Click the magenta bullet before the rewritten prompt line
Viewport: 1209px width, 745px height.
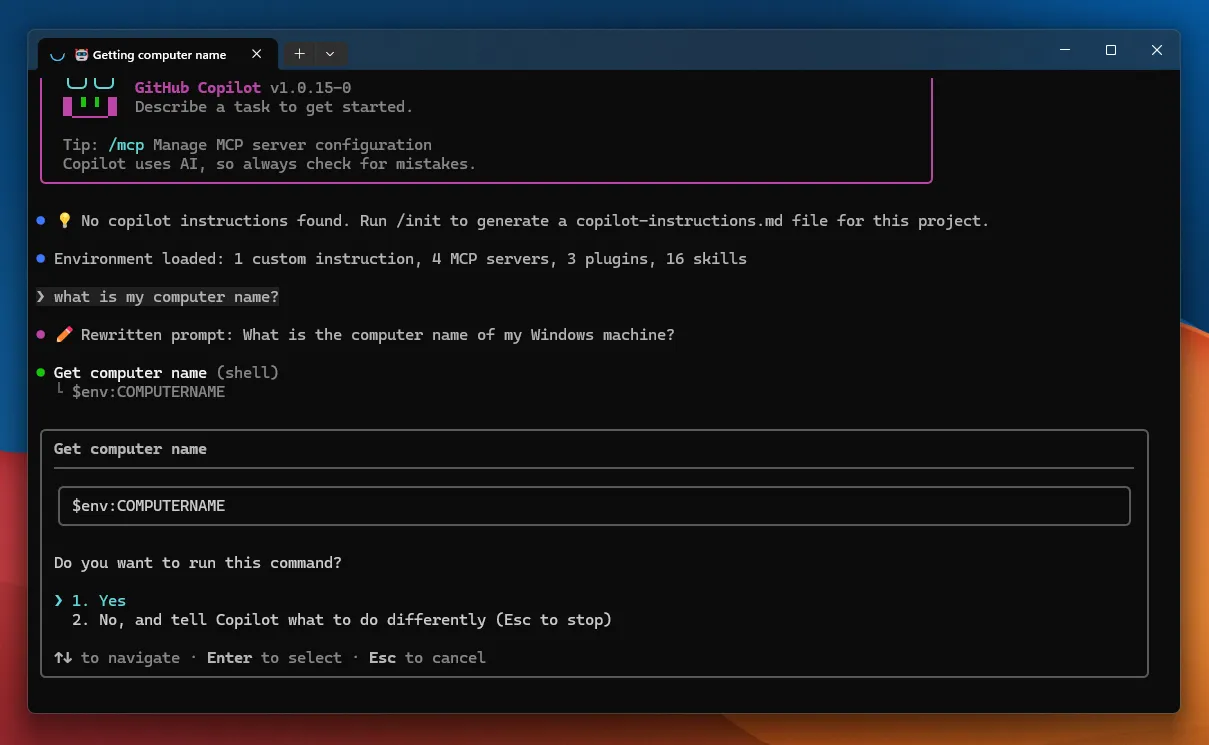pyautogui.click(x=39, y=334)
